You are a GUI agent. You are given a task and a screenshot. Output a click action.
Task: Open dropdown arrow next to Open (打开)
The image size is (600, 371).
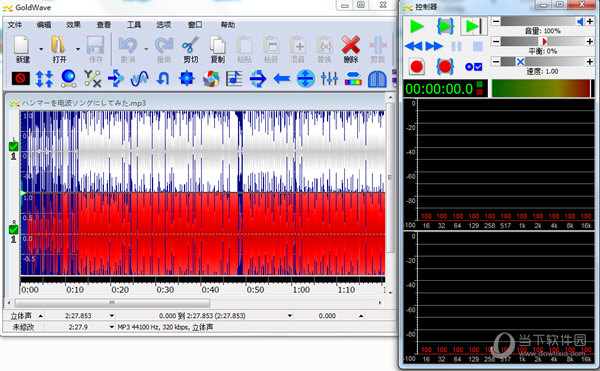[x=78, y=49]
